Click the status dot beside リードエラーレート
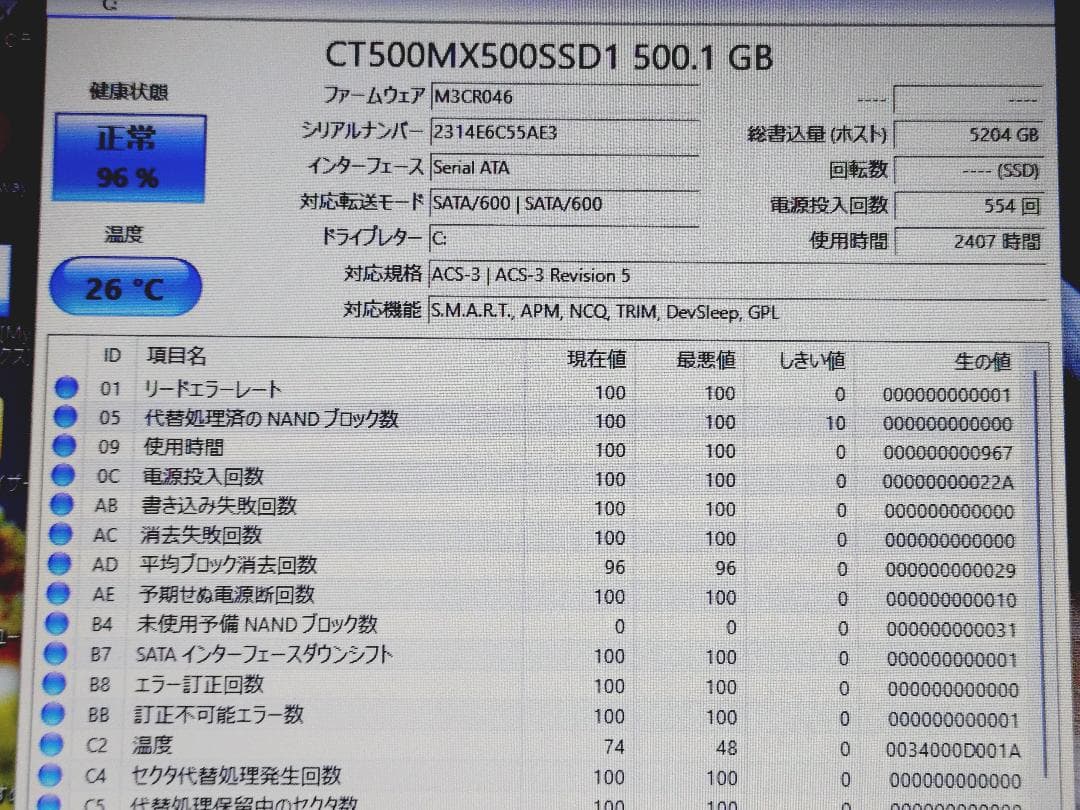 coord(65,390)
